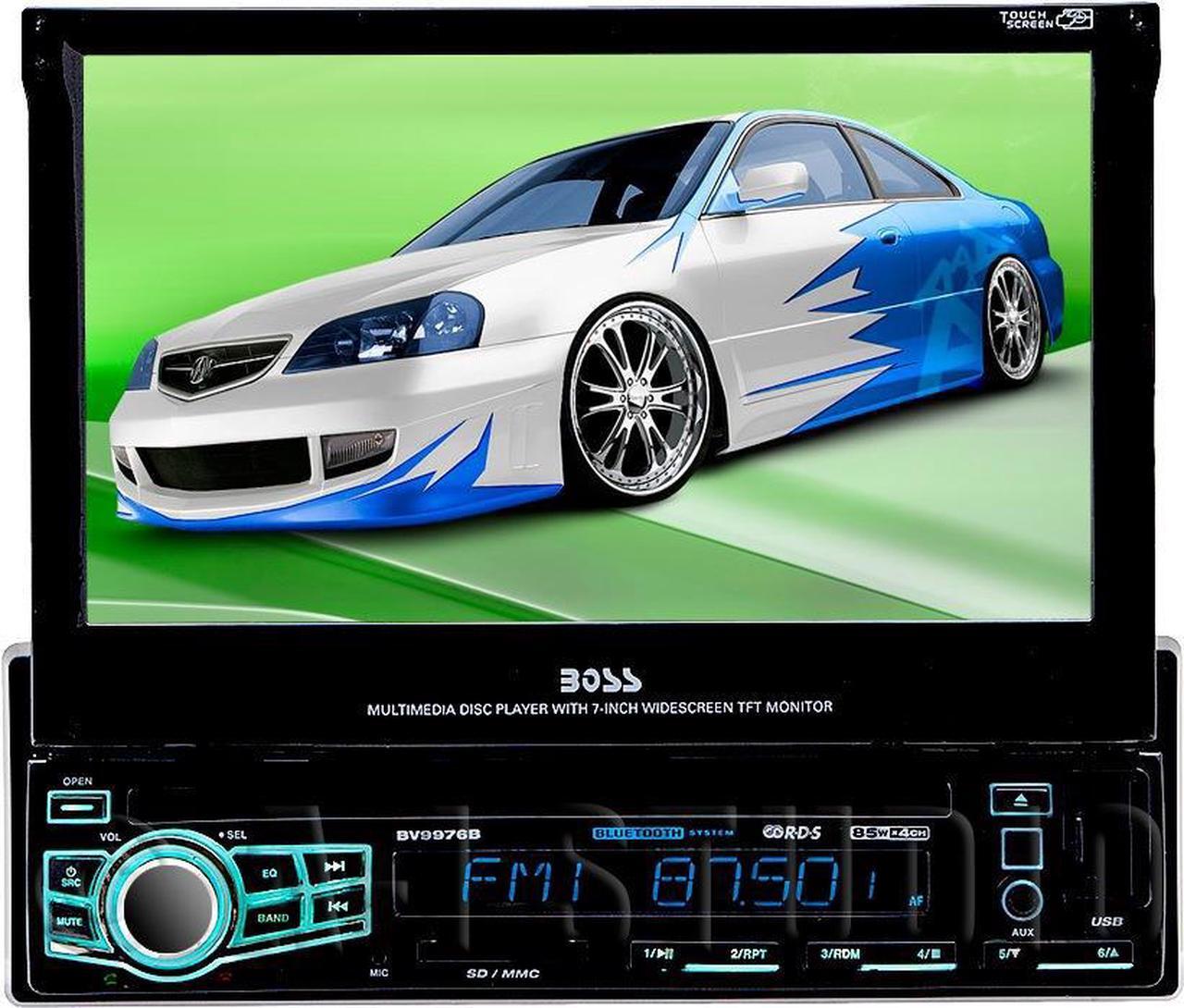Toggle repeat with 2/RPT button
1184x1008 pixels.
[750, 953]
